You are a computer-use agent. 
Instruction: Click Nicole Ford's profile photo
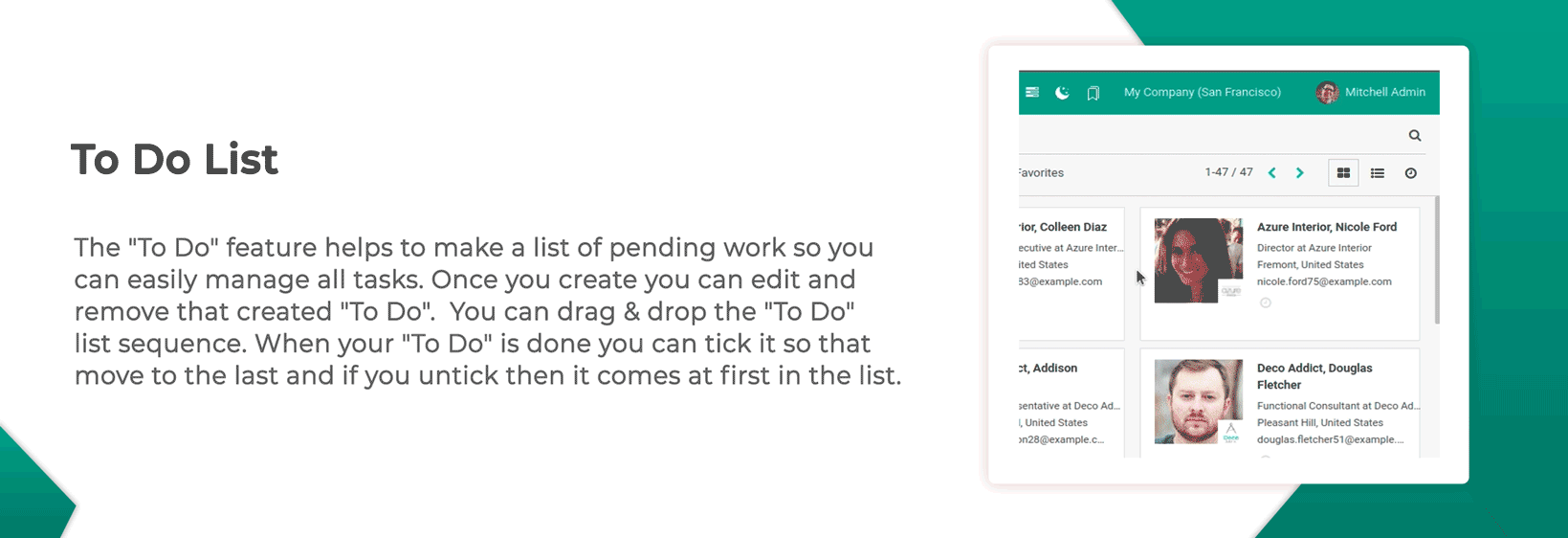[1199, 260]
